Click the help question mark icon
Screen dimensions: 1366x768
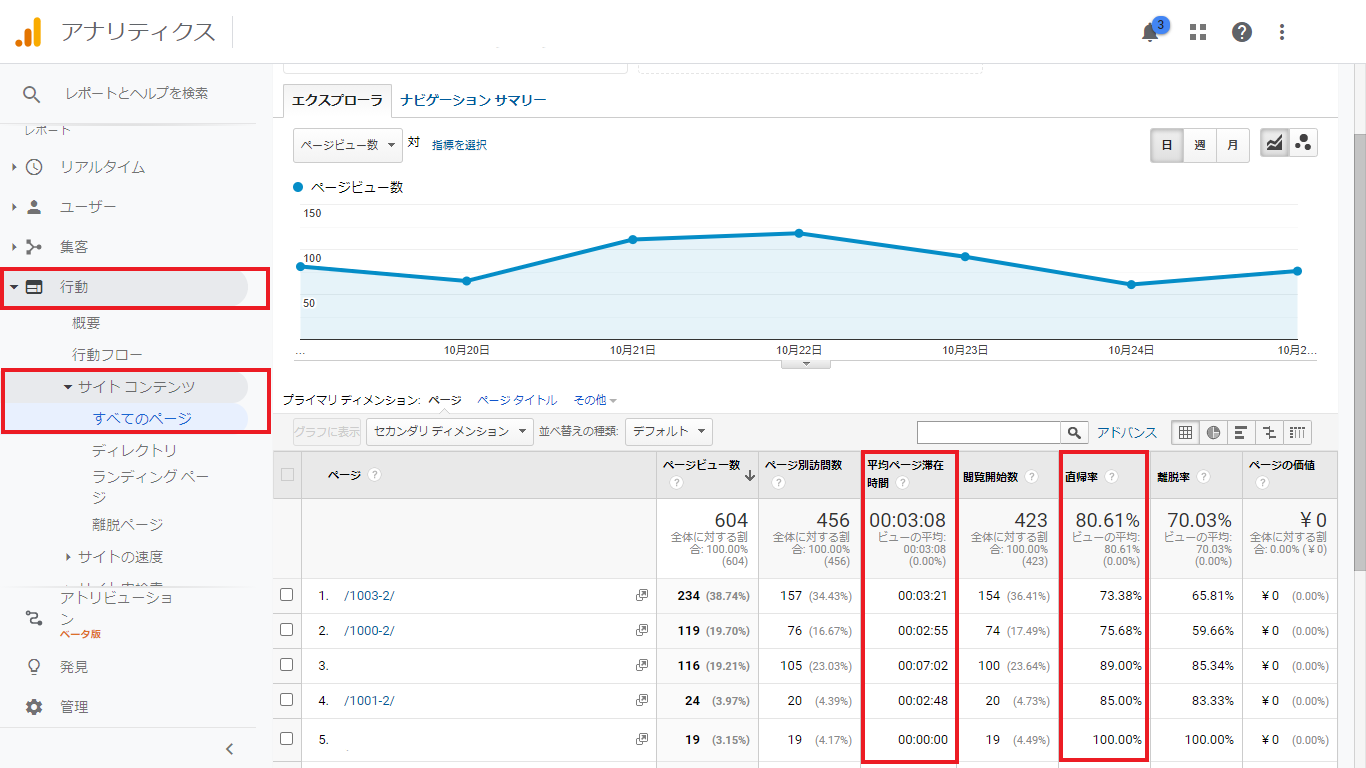[x=1241, y=32]
